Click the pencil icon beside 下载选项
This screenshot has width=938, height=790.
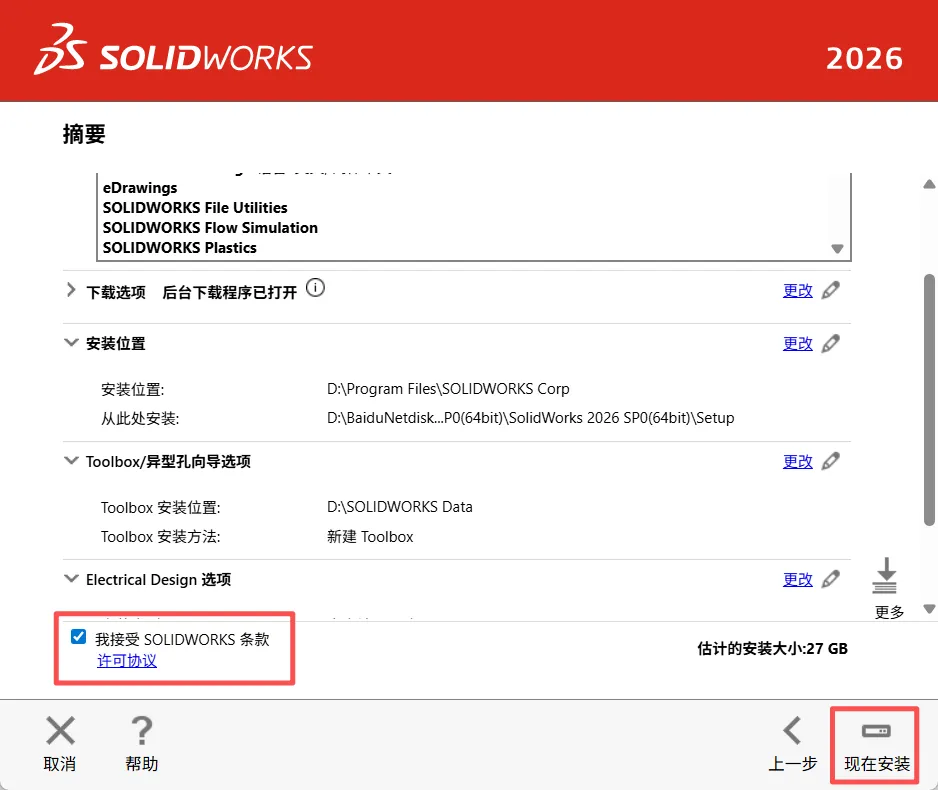830,291
